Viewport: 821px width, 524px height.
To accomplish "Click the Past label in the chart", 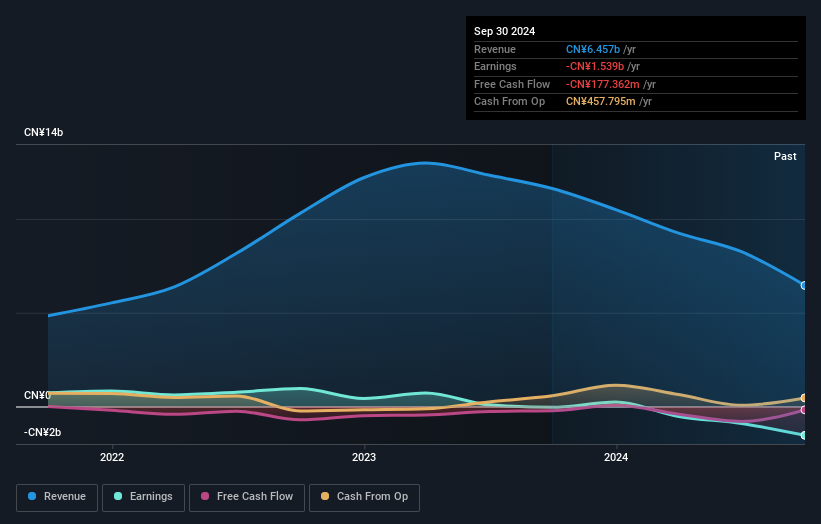I will (x=785, y=156).
